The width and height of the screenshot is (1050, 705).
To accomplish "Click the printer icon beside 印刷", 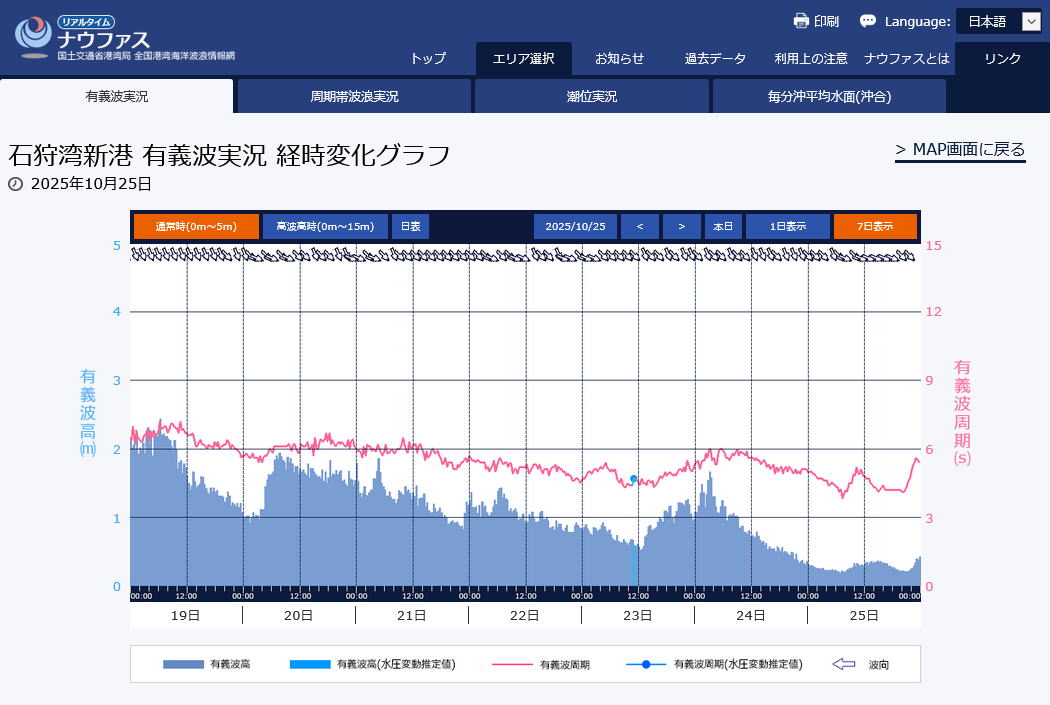I will (x=801, y=21).
